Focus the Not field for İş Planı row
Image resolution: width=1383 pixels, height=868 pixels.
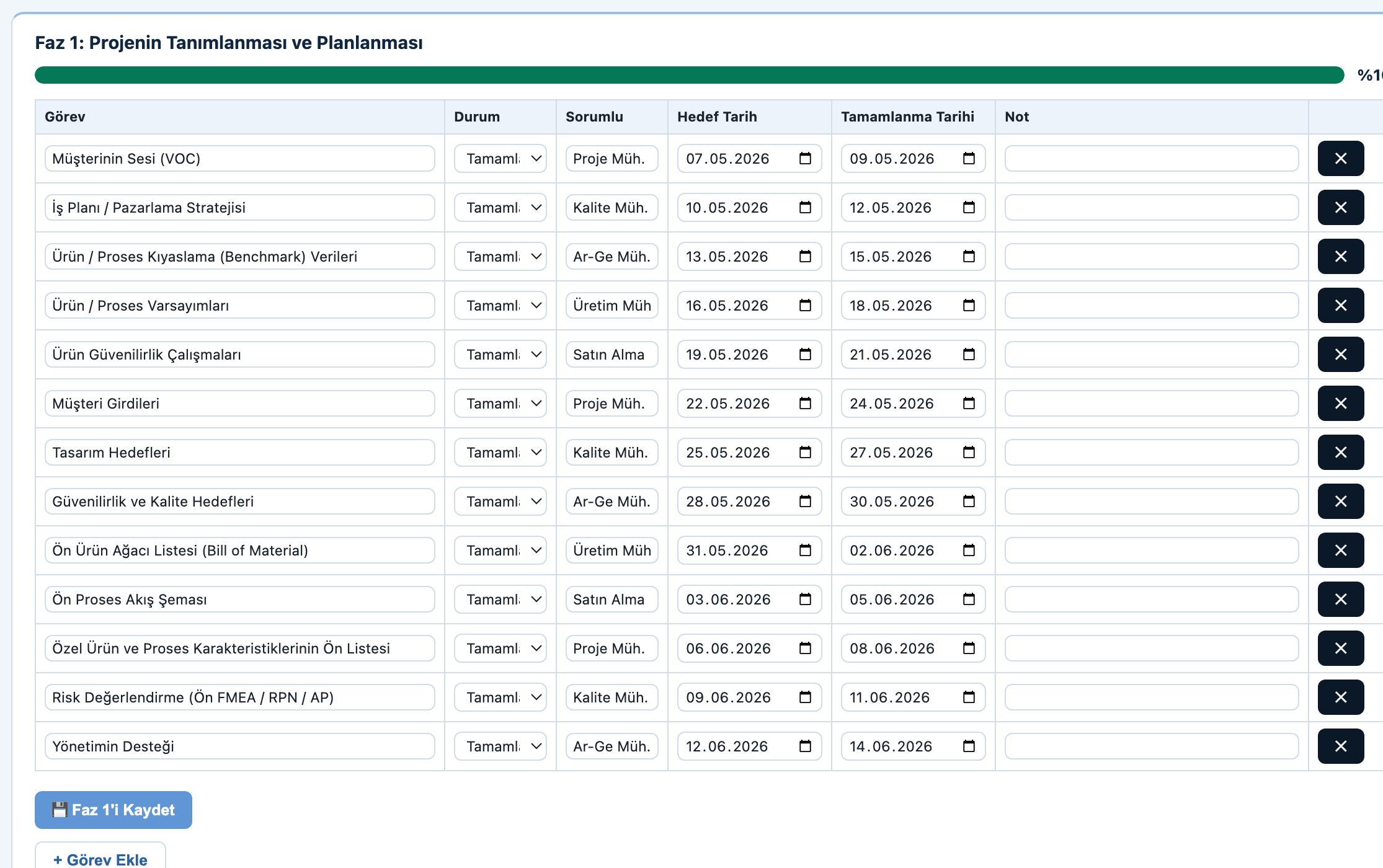(x=1152, y=208)
